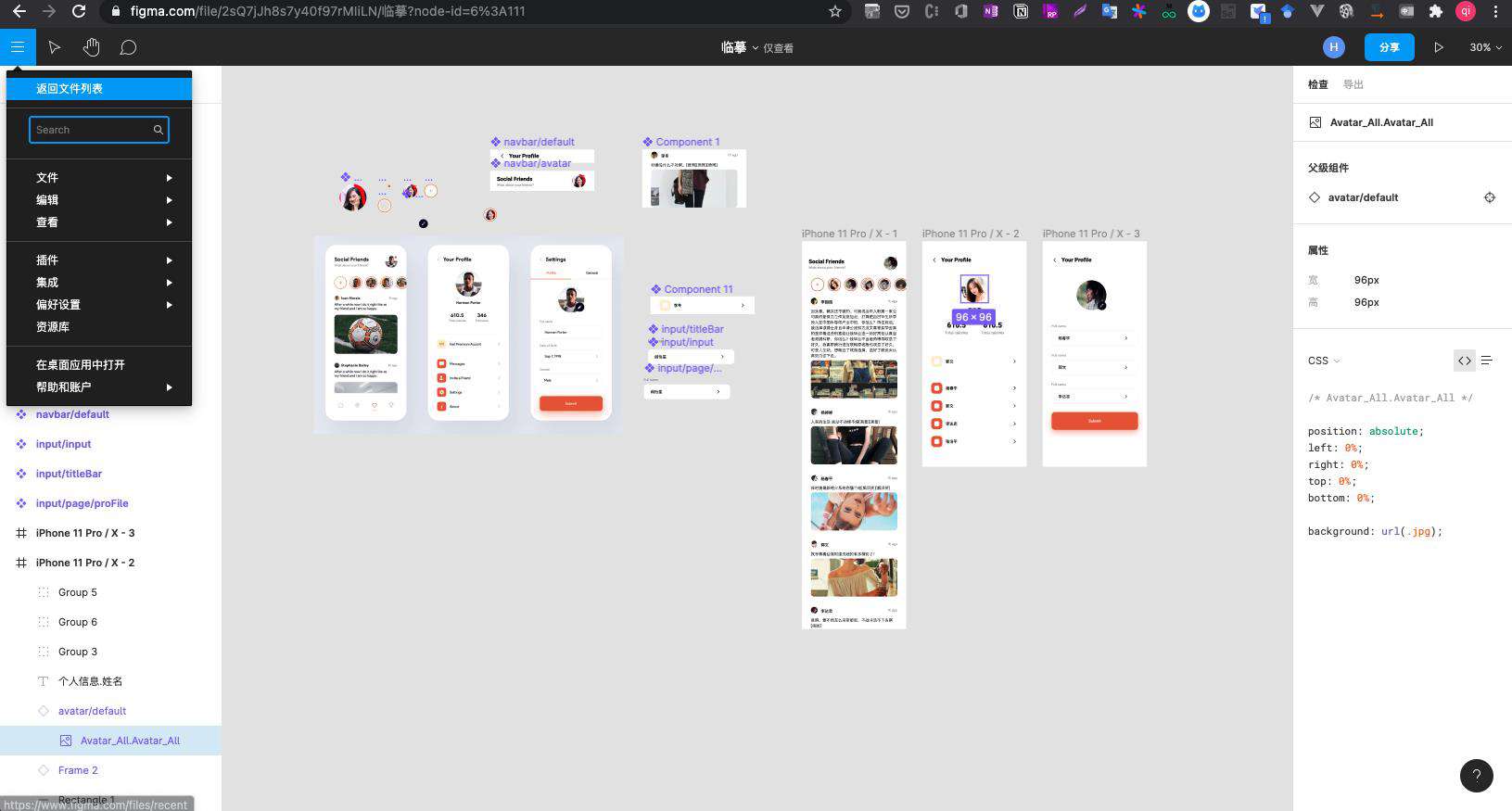Viewport: 1512px width, 811px height.
Task: Click the Component 1 label on canvas
Action: tap(687, 142)
